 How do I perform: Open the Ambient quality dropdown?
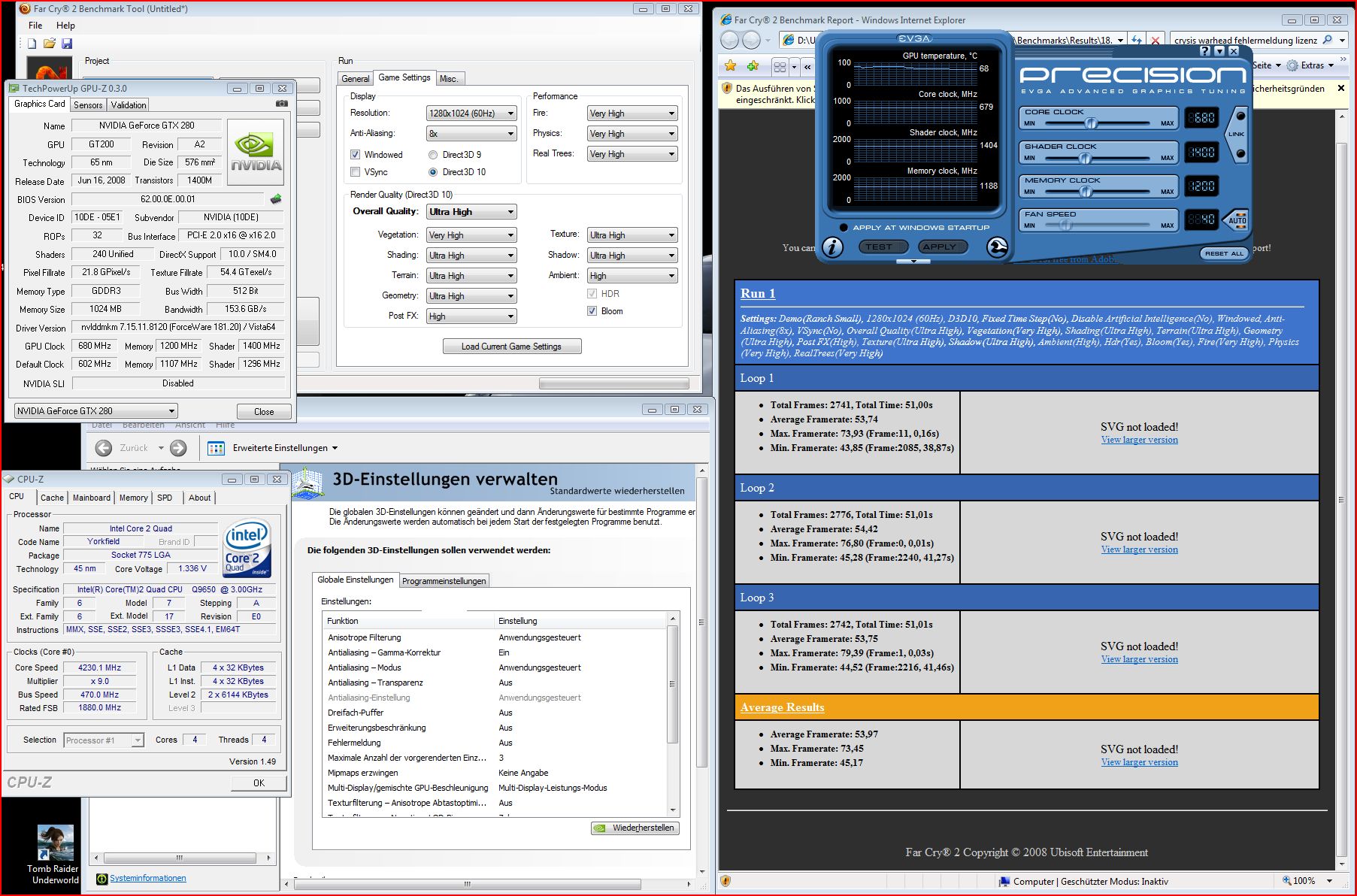point(632,276)
